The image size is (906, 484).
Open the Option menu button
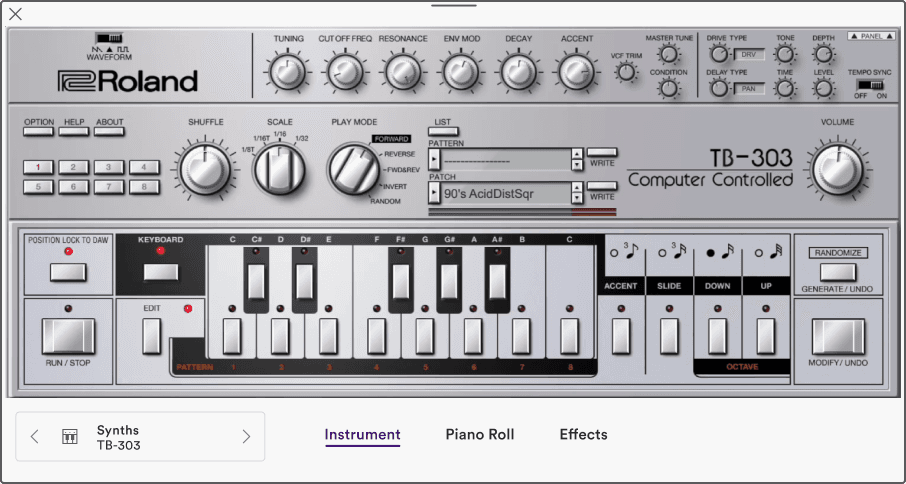39,131
